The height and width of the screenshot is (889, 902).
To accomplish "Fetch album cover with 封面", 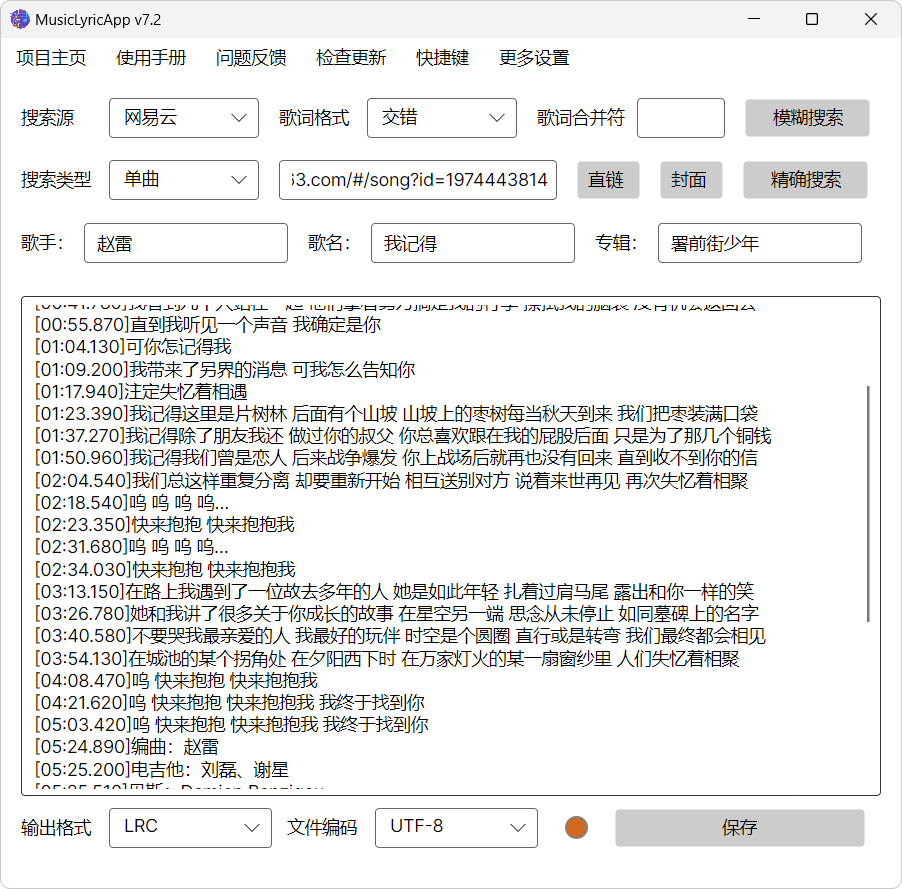I will tap(690, 180).
